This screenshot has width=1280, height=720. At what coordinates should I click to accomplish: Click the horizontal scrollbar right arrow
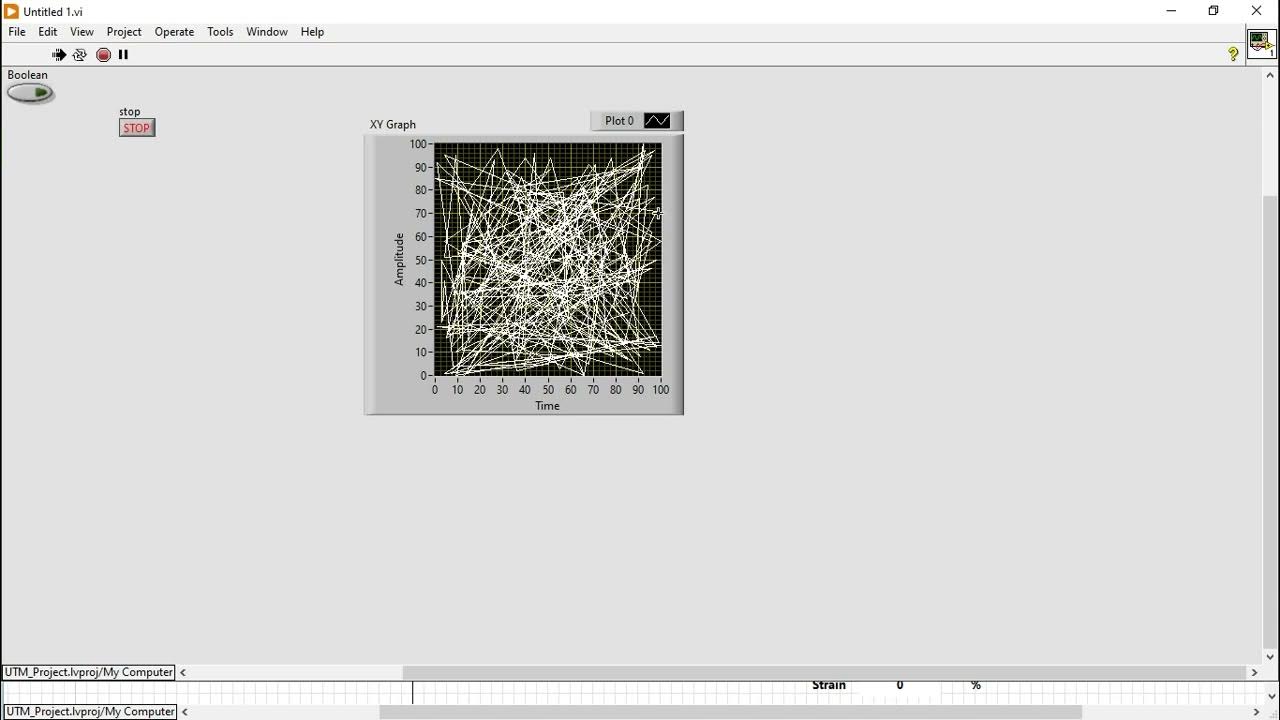coord(1254,673)
